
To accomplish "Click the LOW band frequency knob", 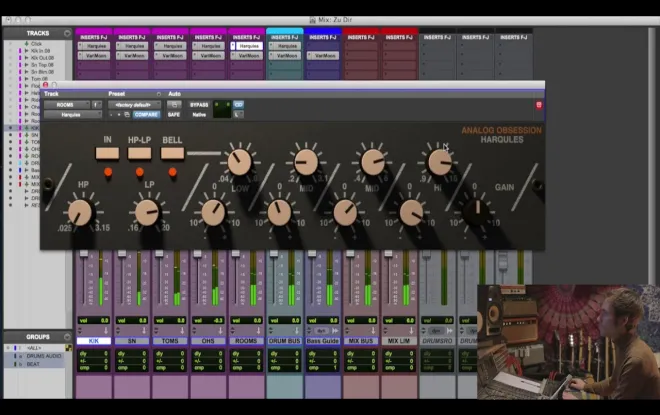I will tap(239, 162).
